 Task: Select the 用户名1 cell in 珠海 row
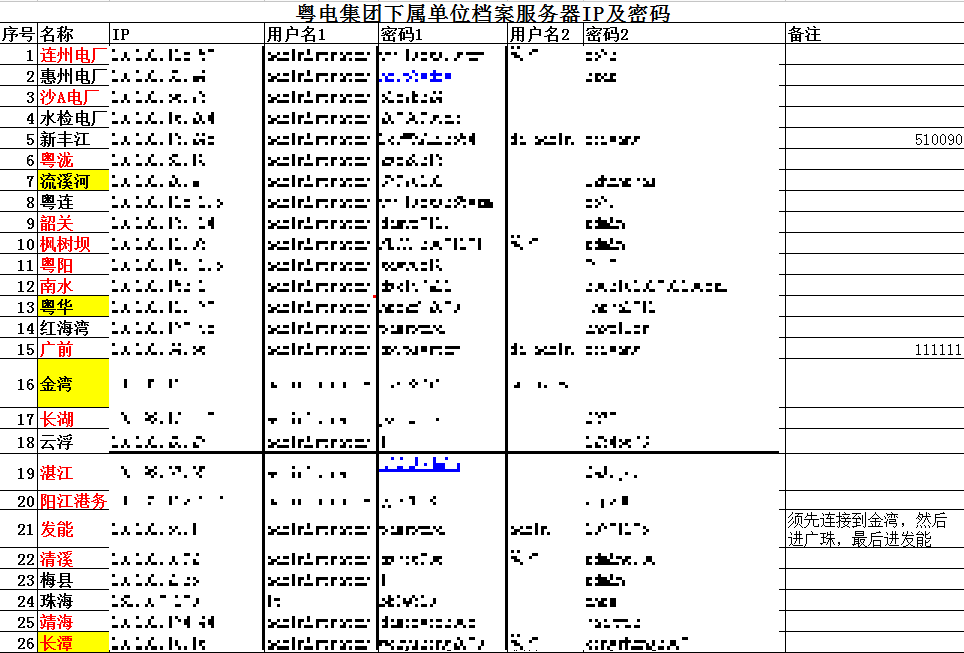click(x=320, y=600)
